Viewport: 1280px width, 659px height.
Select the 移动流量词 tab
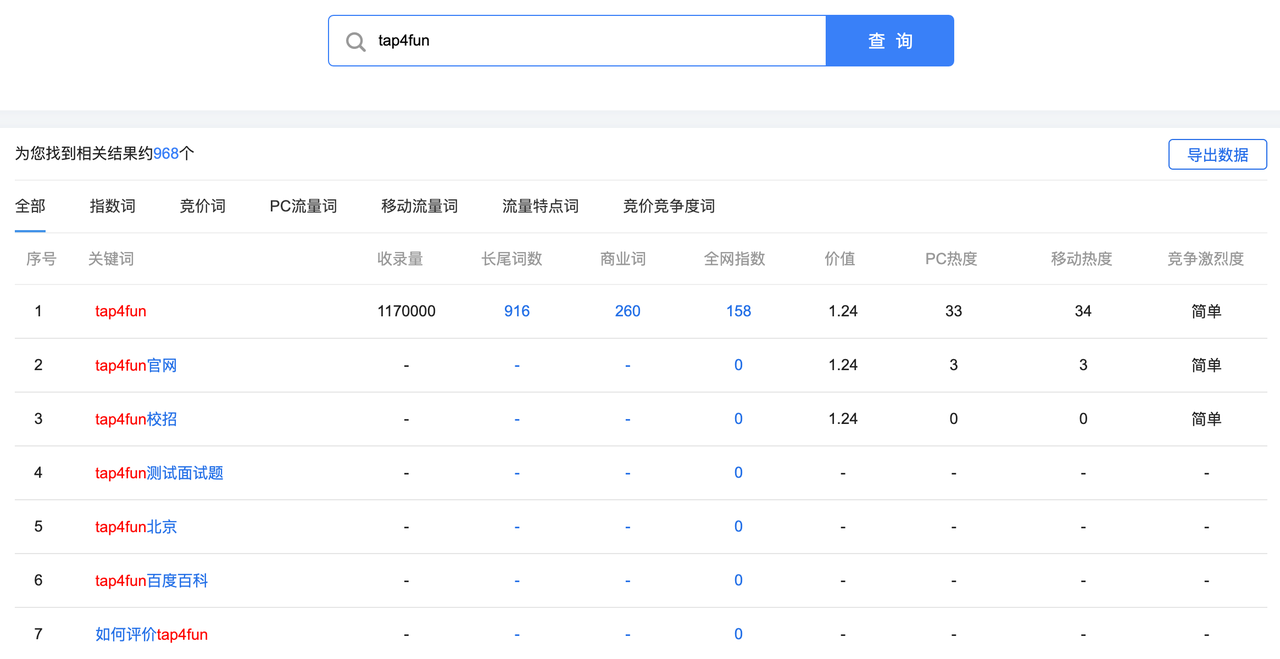[x=419, y=206]
